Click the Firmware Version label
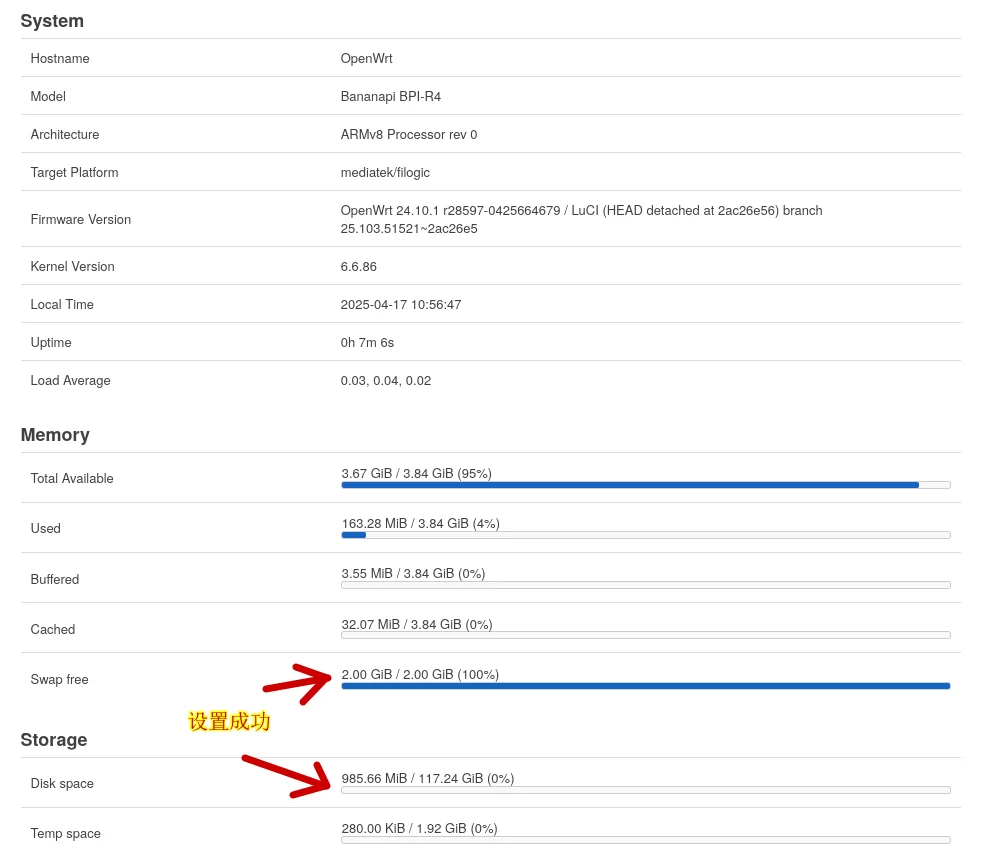The height and width of the screenshot is (865, 985). coord(80,219)
